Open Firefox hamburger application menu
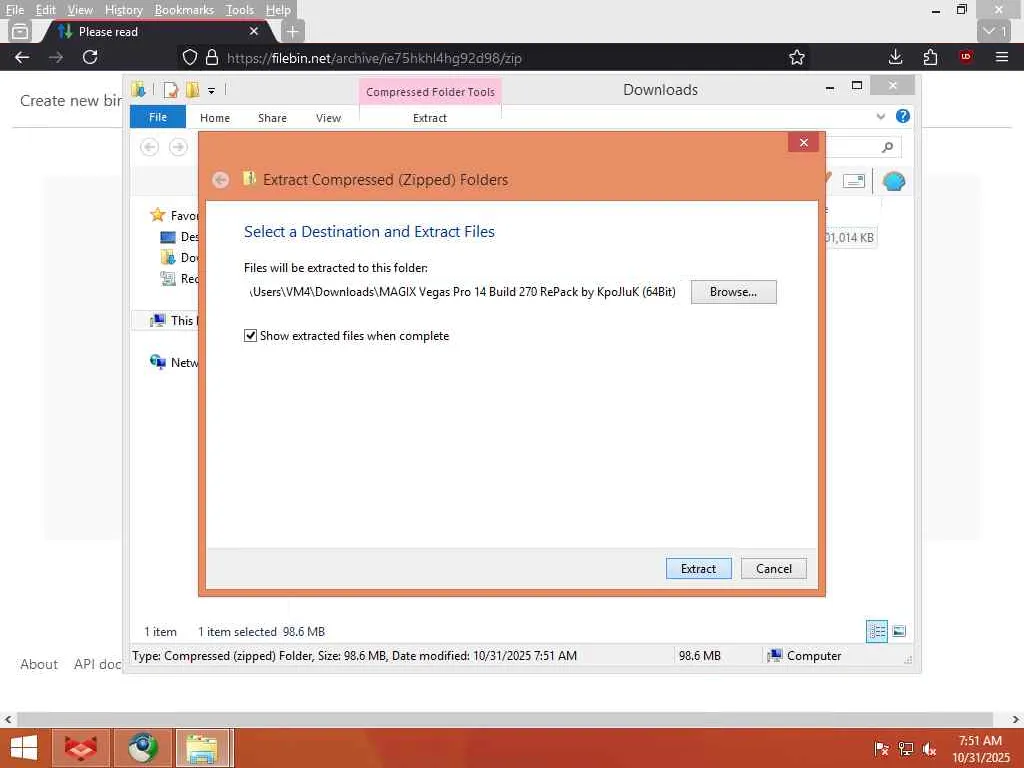Image resolution: width=1024 pixels, height=768 pixels. tap(1002, 57)
